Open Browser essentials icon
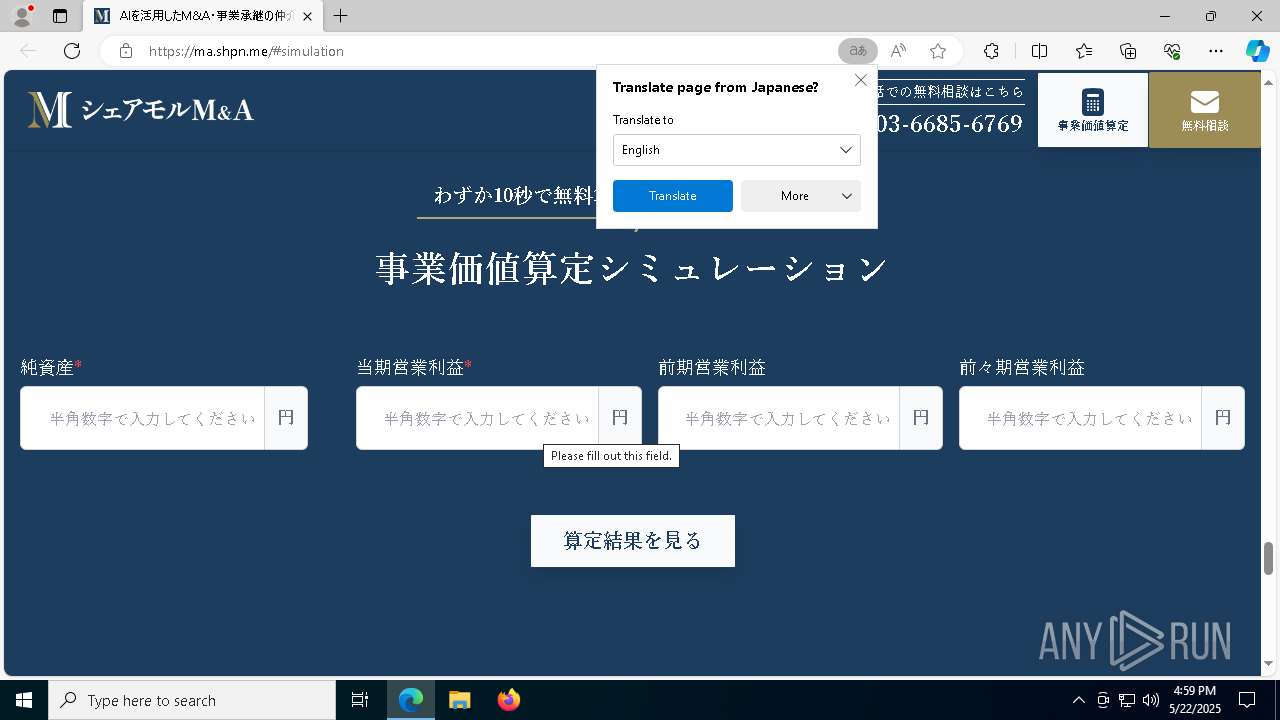 click(1172, 51)
